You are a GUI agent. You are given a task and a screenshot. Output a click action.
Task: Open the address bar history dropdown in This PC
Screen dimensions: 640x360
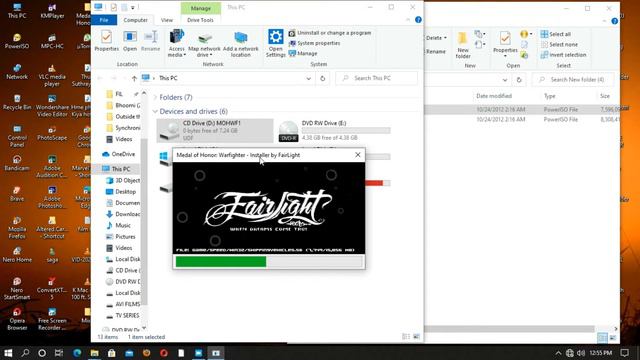[309, 78]
